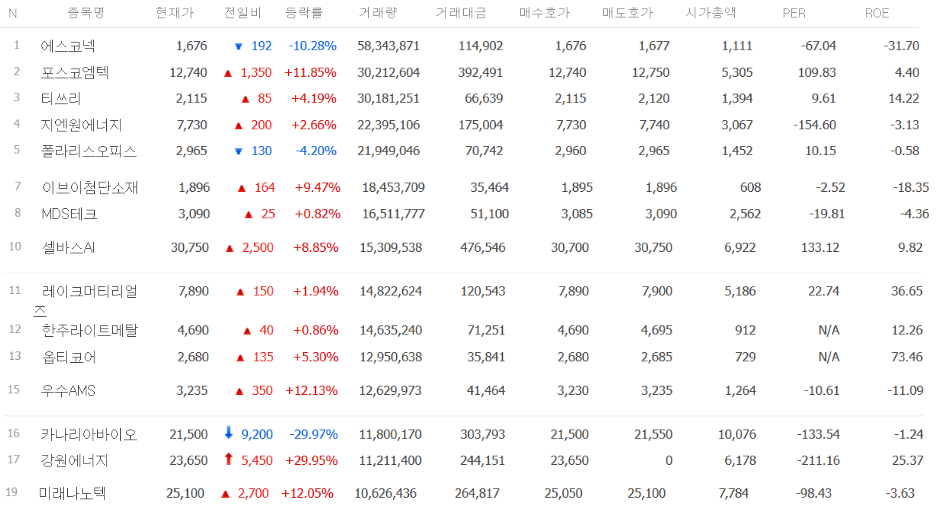Click the 현재가 column header

pyautogui.click(x=175, y=13)
